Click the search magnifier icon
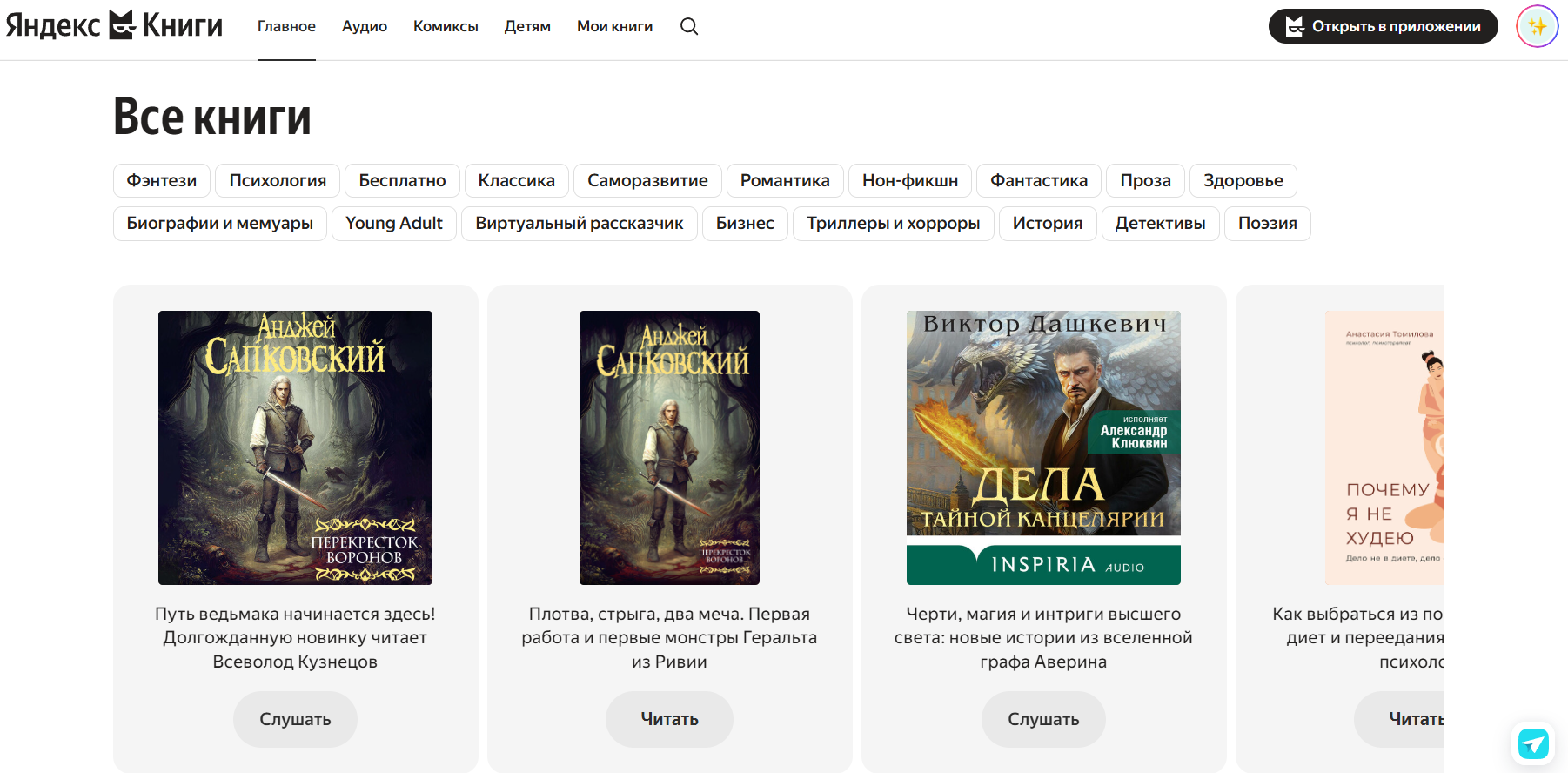 (689, 26)
